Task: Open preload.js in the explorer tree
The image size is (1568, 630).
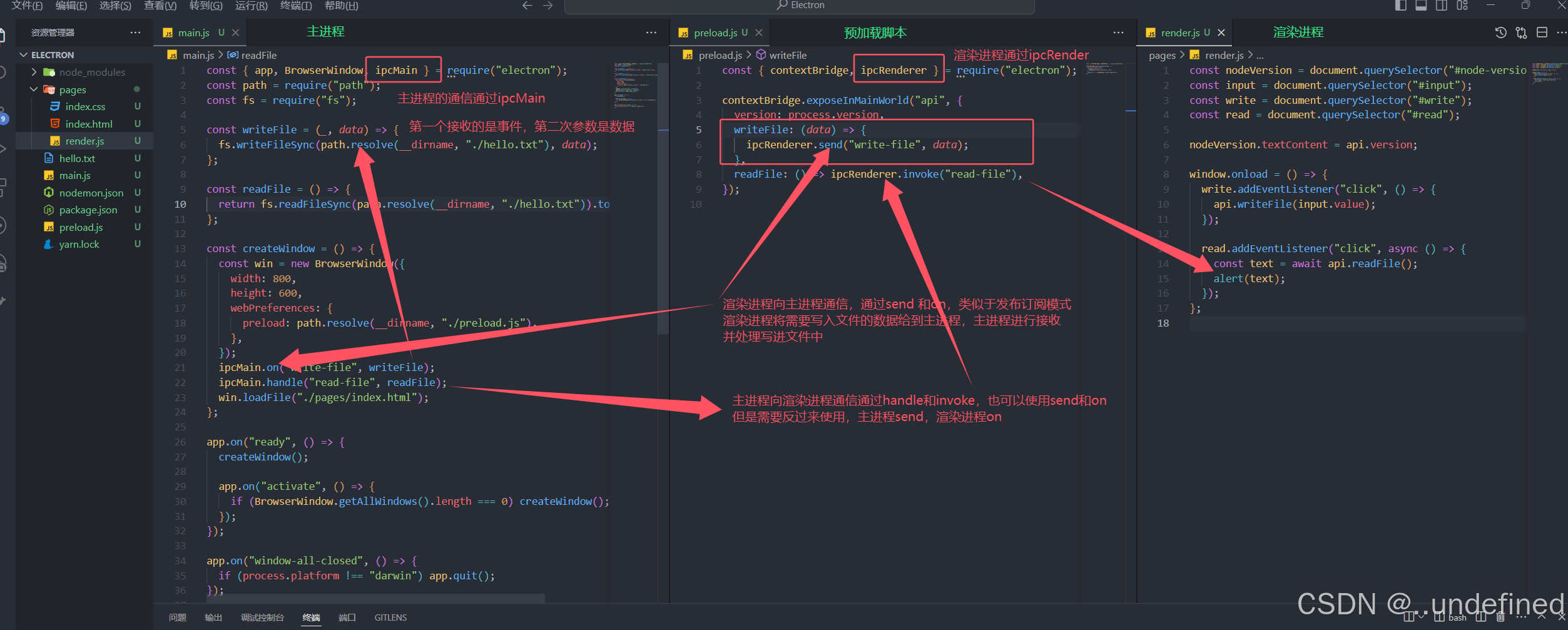Action: (x=84, y=227)
